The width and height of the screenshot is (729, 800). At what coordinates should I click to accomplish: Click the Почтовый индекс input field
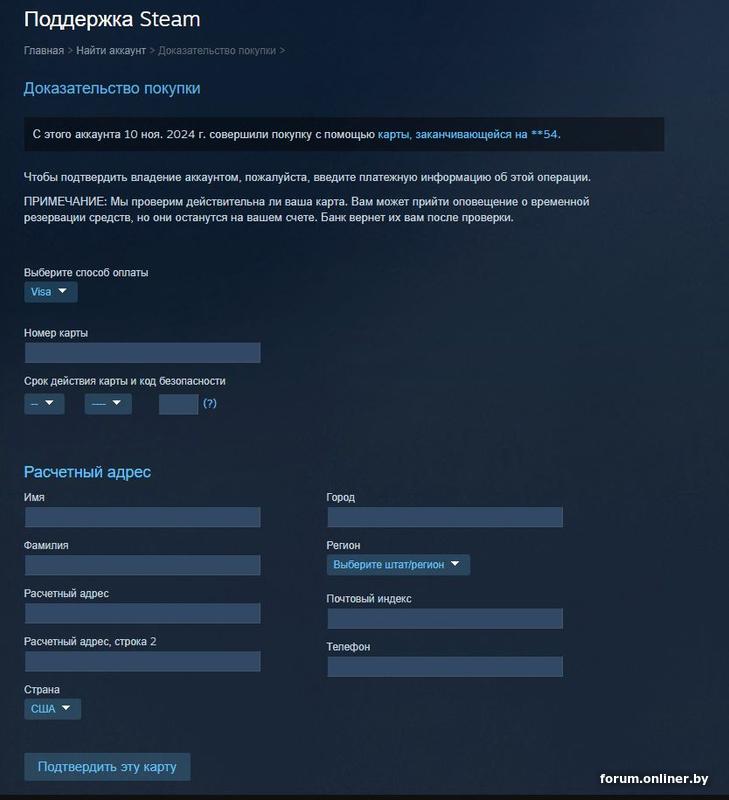point(445,618)
